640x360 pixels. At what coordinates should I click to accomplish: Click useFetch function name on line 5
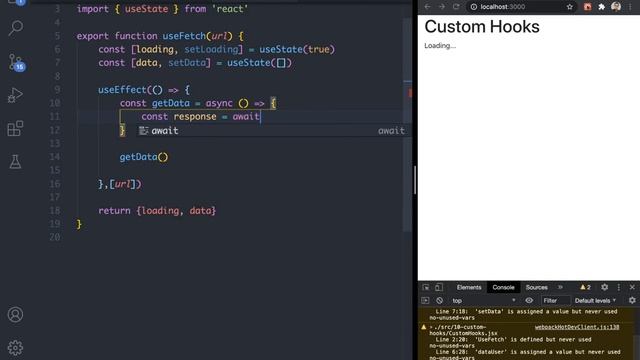184,36
